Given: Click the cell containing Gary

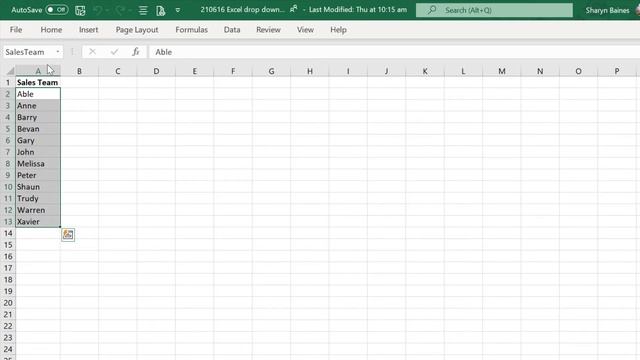Looking at the screenshot, I should pos(38,140).
